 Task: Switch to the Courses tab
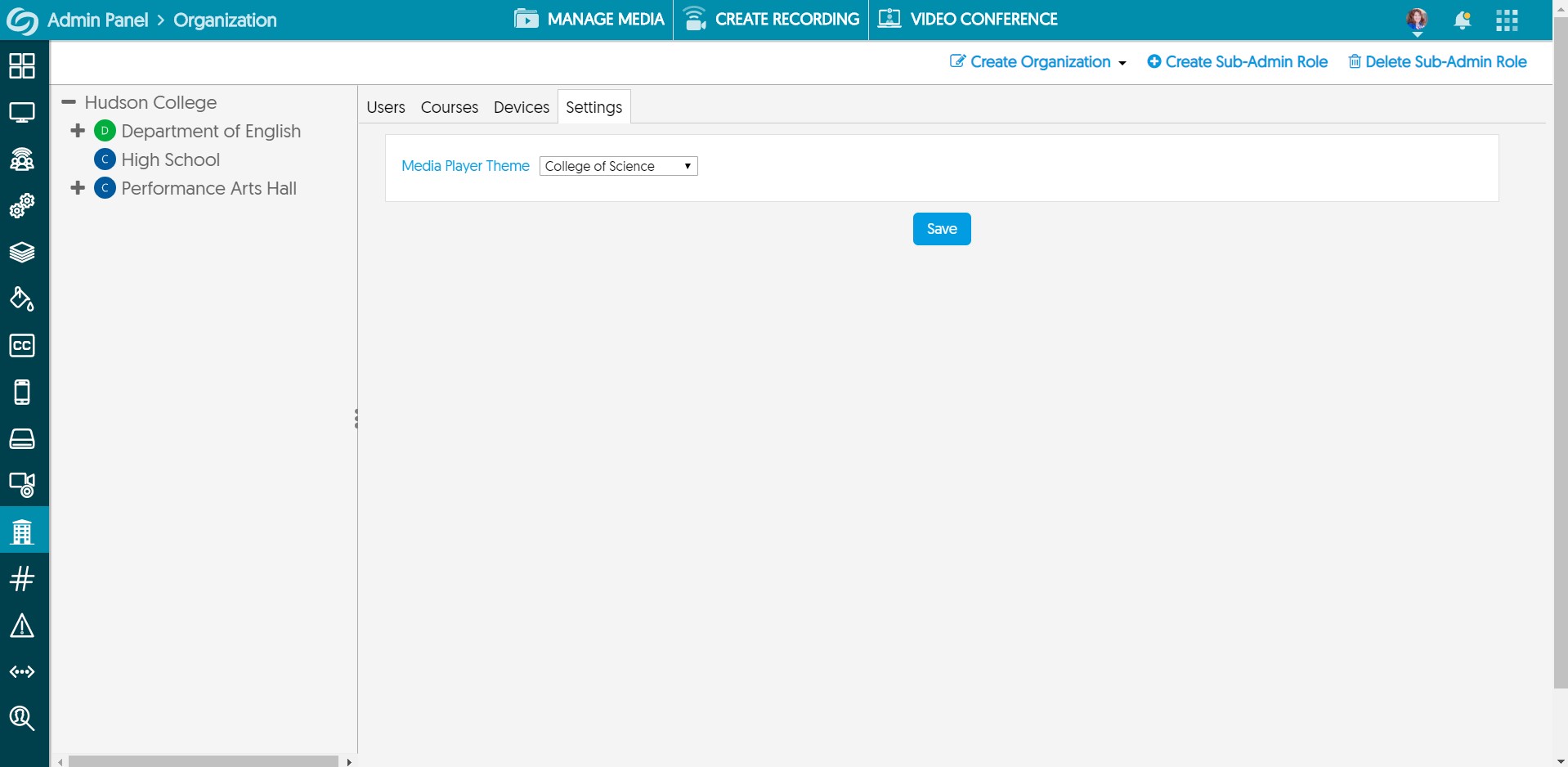(x=450, y=107)
